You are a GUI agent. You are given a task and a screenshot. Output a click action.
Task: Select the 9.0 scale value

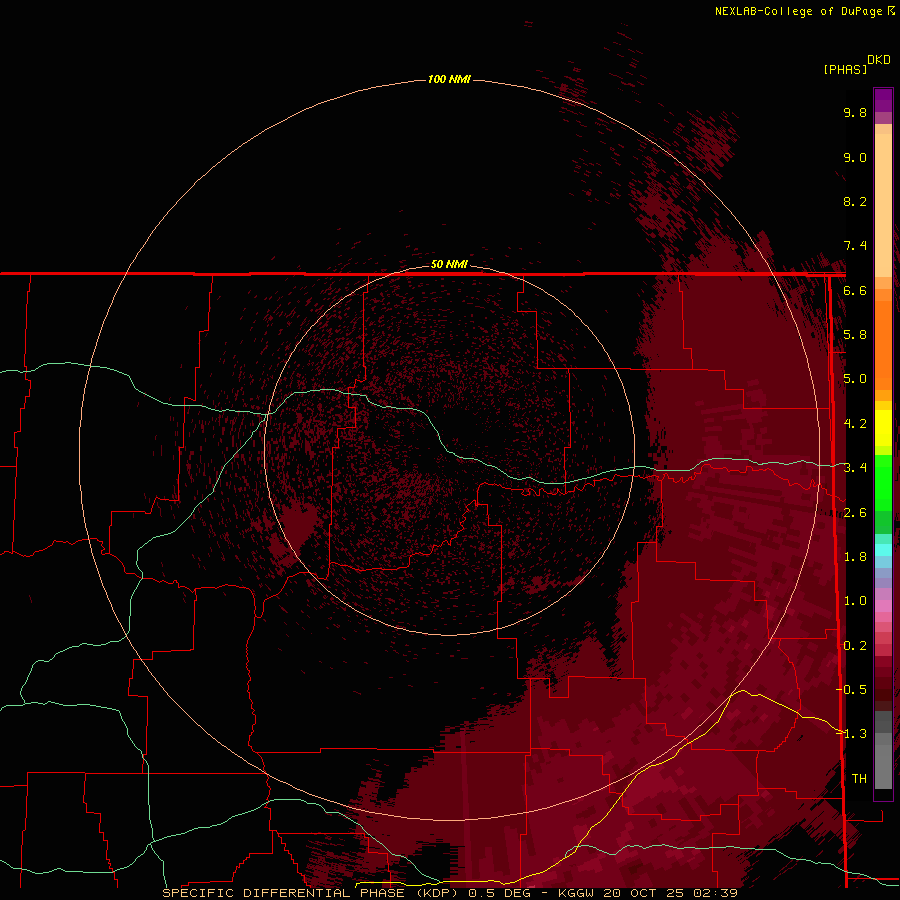coord(855,157)
